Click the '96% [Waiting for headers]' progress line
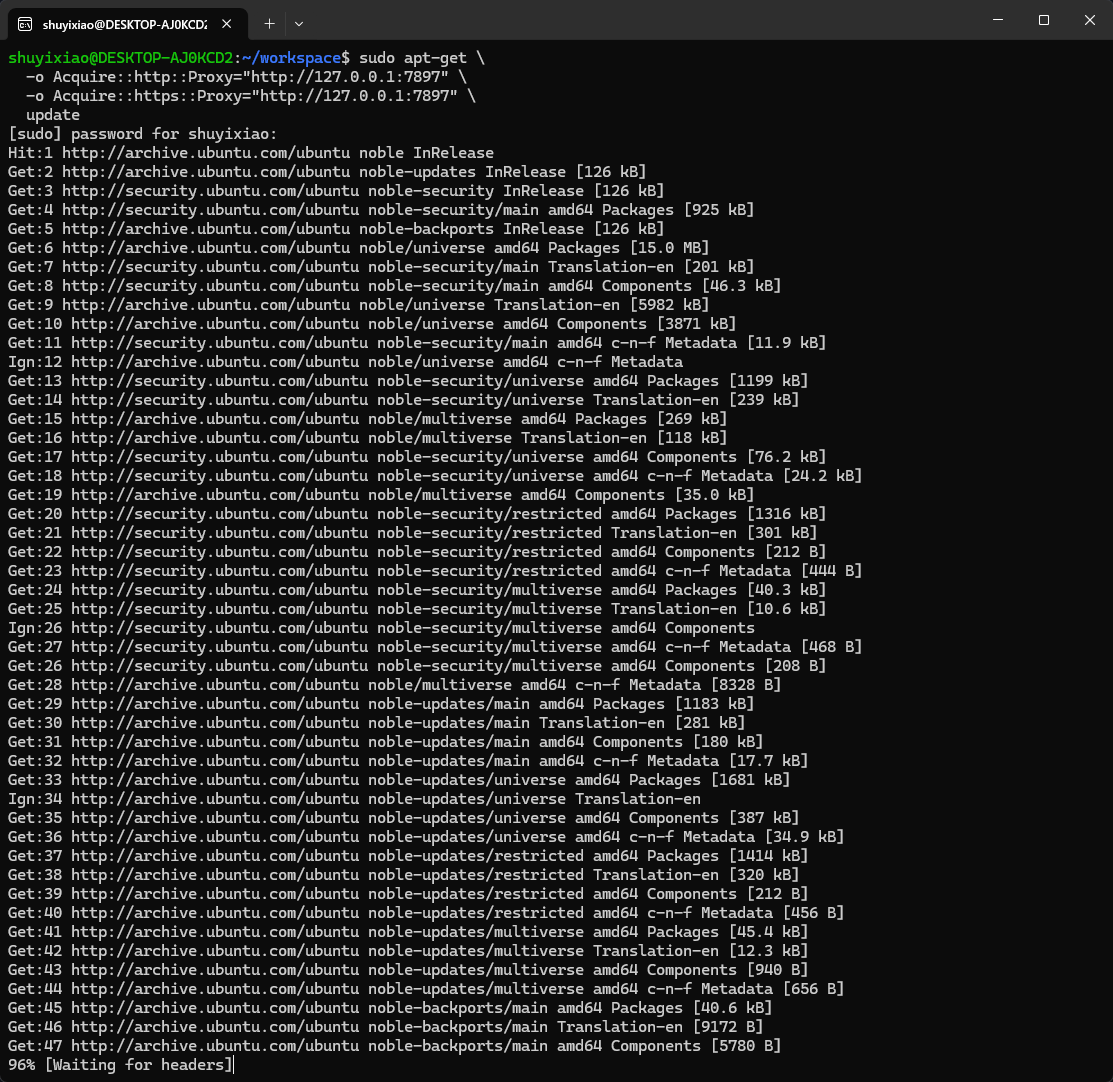The width and height of the screenshot is (1113, 1082). (120, 1065)
